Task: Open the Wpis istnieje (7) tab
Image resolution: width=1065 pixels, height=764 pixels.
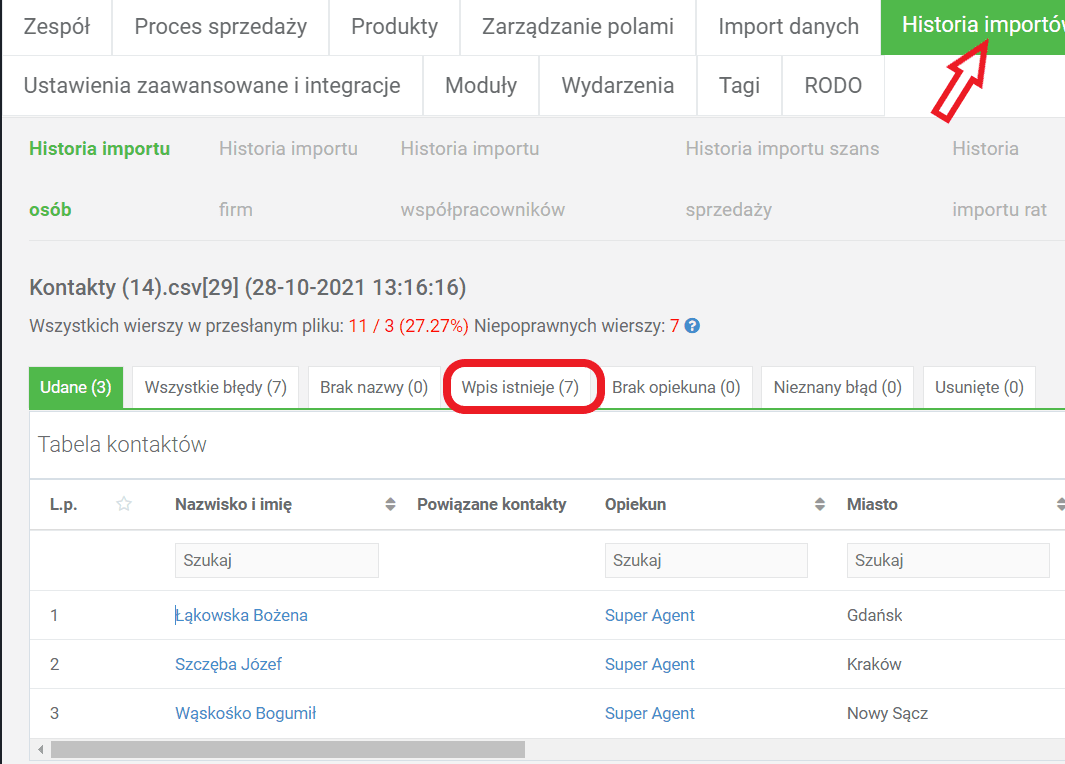Action: pyautogui.click(x=520, y=387)
